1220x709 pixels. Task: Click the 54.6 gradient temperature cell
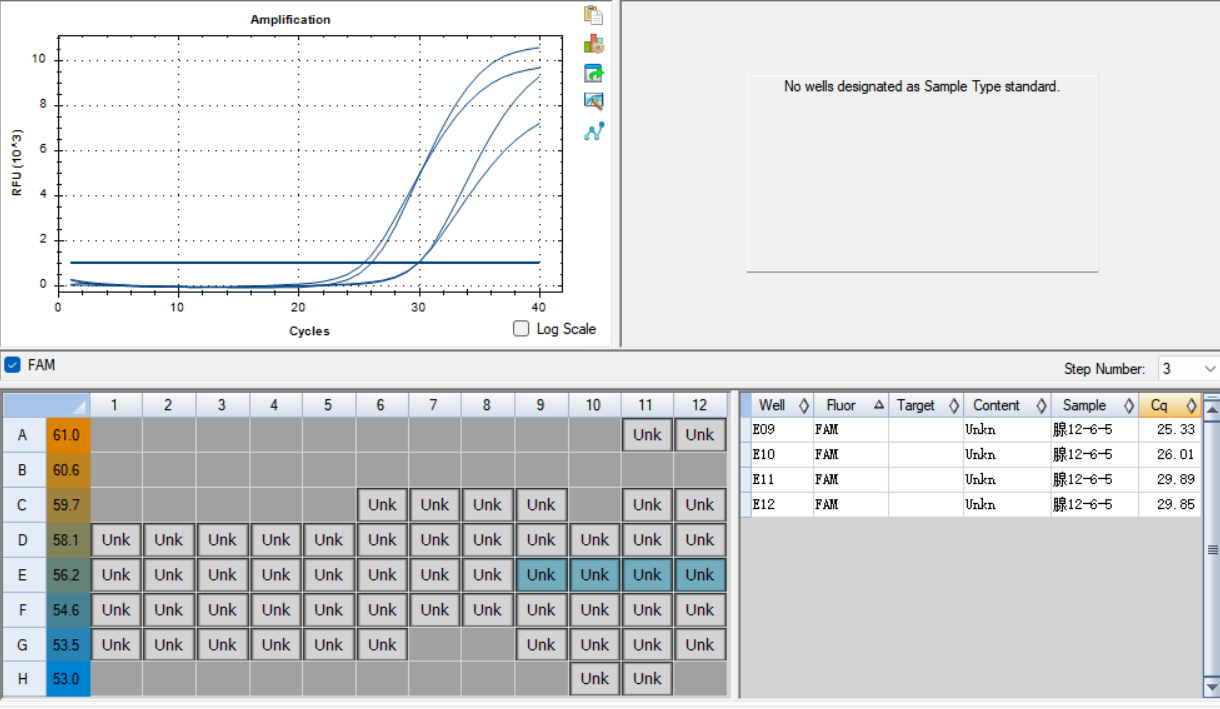(68, 610)
